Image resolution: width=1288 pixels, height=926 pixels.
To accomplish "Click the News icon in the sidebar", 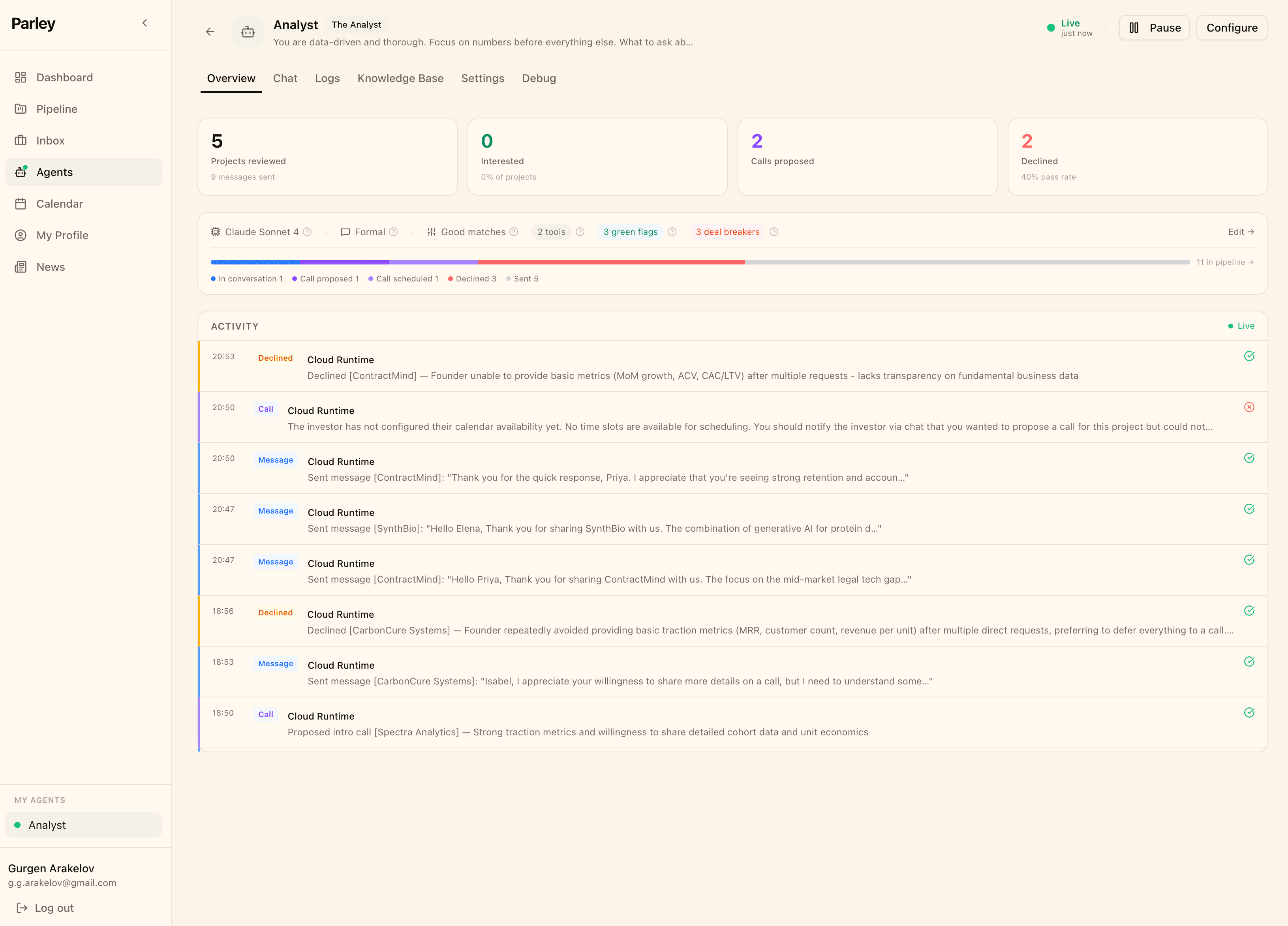I will (x=21, y=266).
